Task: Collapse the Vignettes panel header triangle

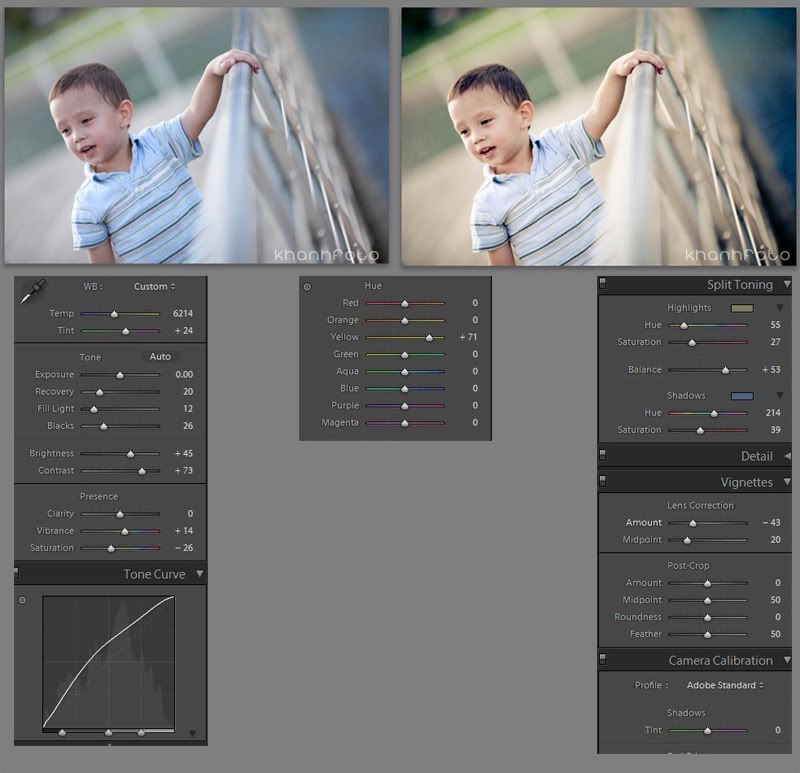Action: [786, 482]
